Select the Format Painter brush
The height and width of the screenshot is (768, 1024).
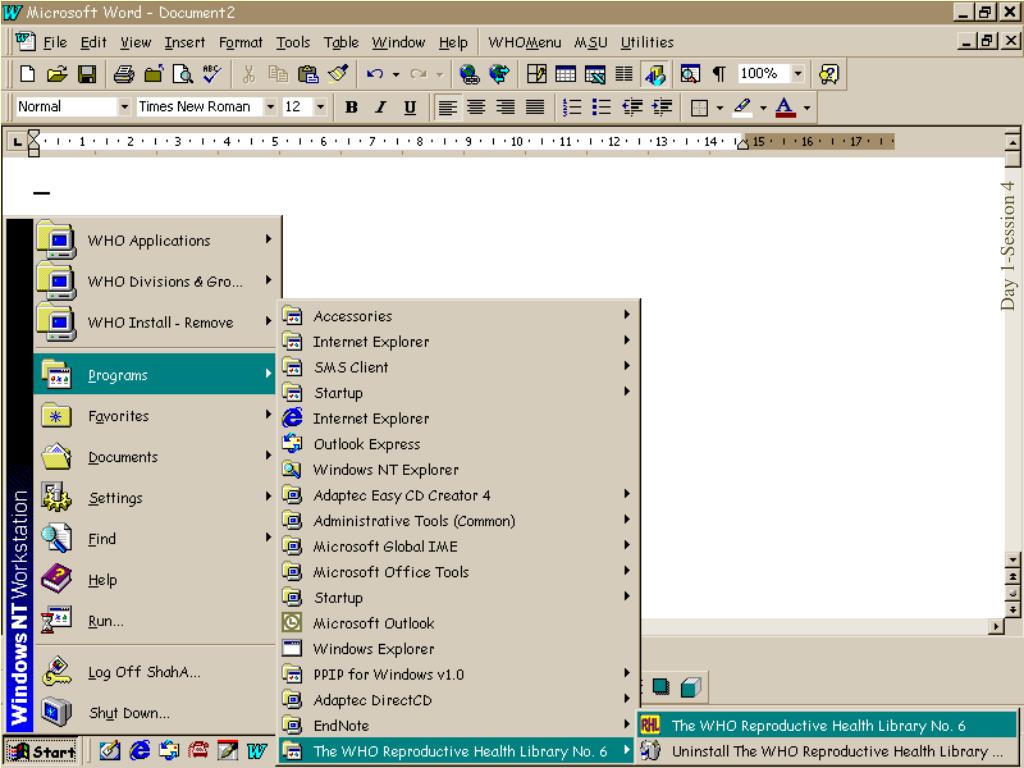pos(338,74)
